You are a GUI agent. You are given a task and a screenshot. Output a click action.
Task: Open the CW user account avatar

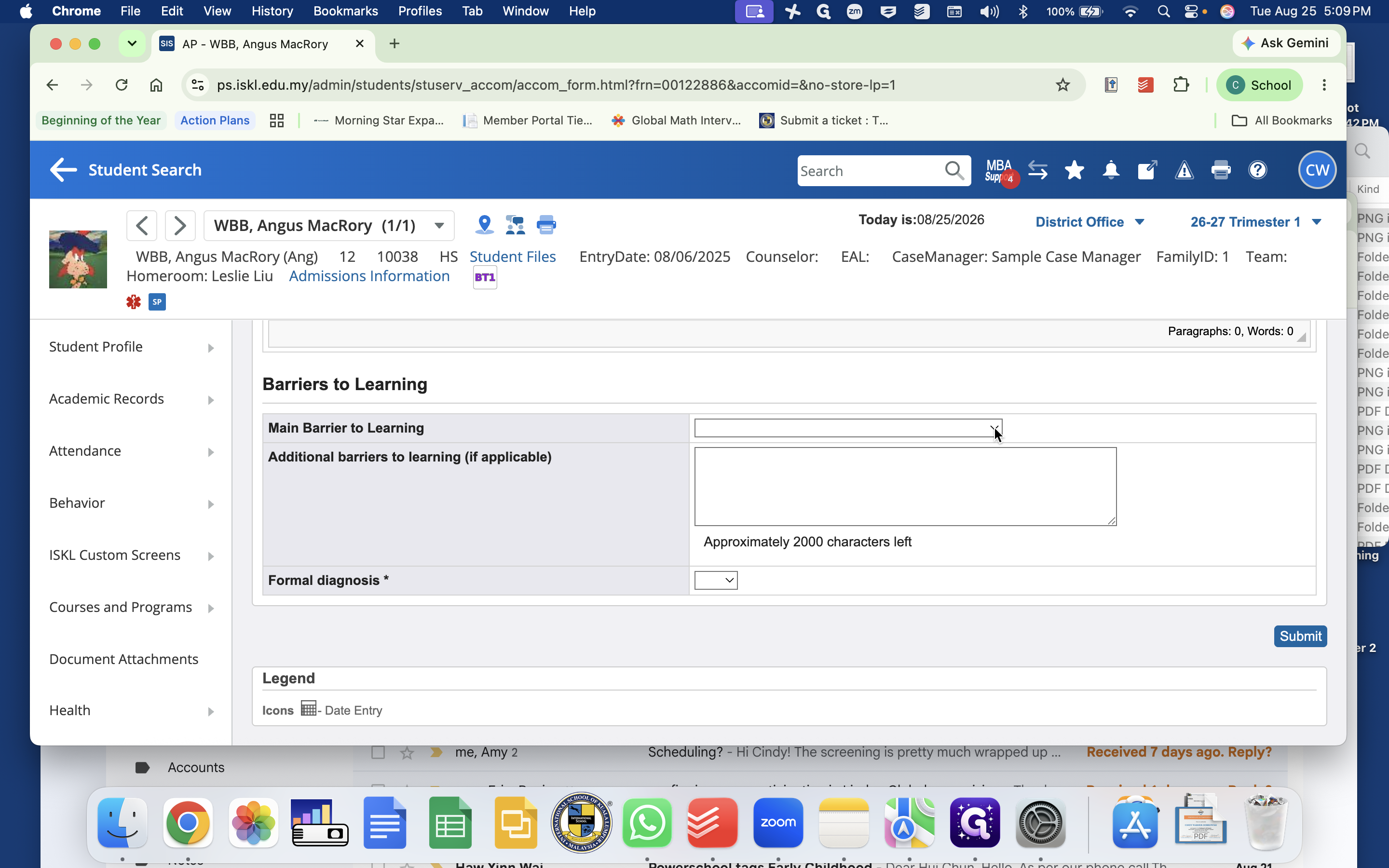pos(1317,170)
